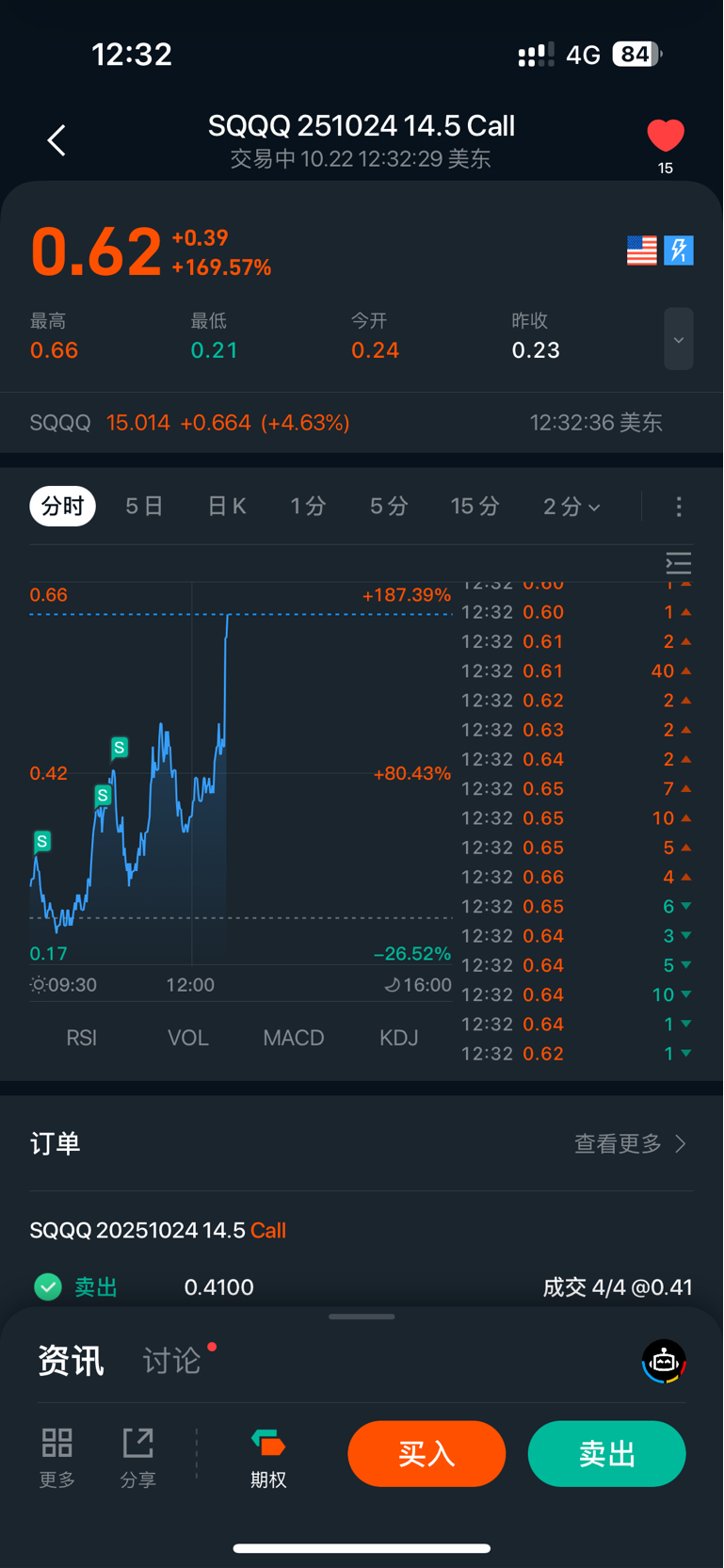Open the 2分 interval dropdown
Screen dimensions: 724x1568
pyautogui.click(x=571, y=507)
